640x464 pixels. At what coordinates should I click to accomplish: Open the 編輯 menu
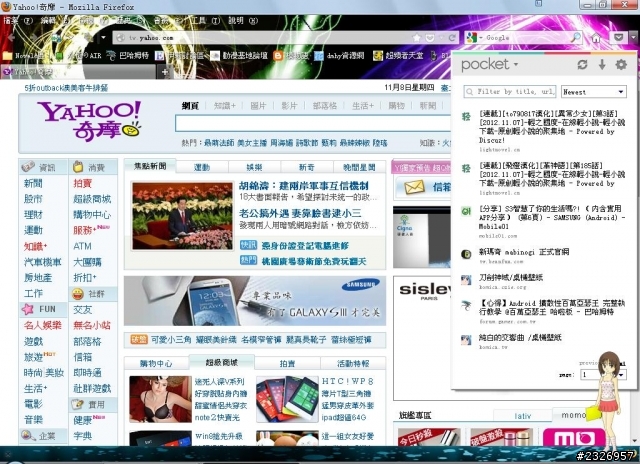click(56, 20)
